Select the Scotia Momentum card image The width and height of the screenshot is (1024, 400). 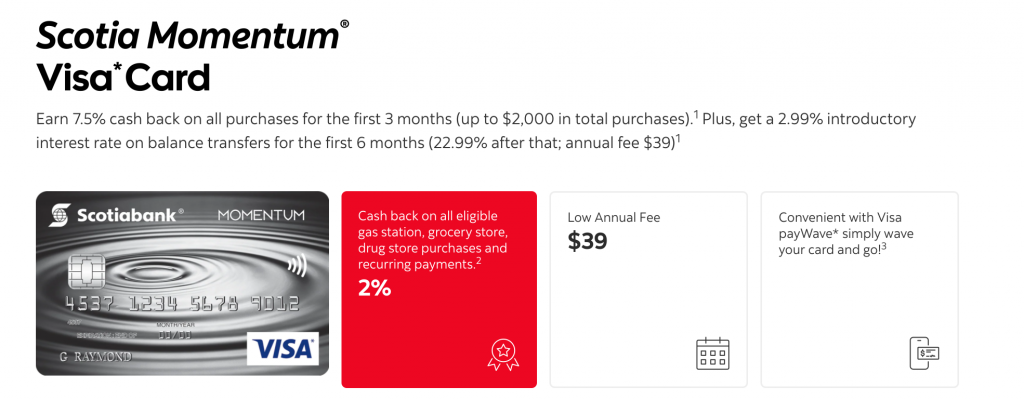[x=182, y=284]
